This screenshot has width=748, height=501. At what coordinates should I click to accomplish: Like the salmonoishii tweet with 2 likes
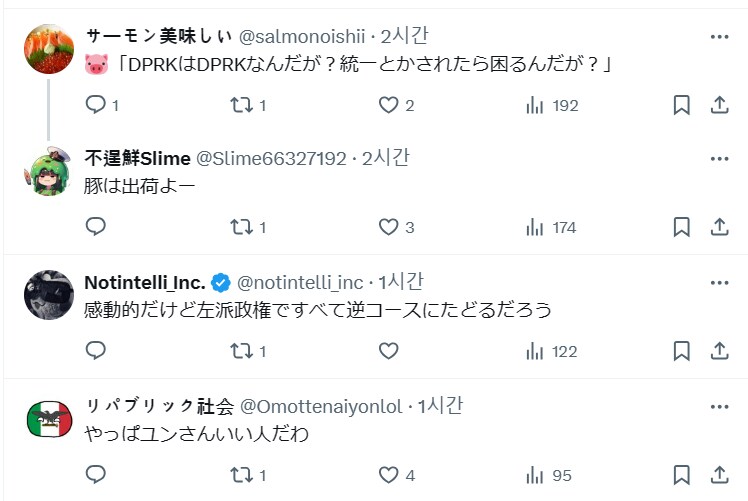point(389,105)
